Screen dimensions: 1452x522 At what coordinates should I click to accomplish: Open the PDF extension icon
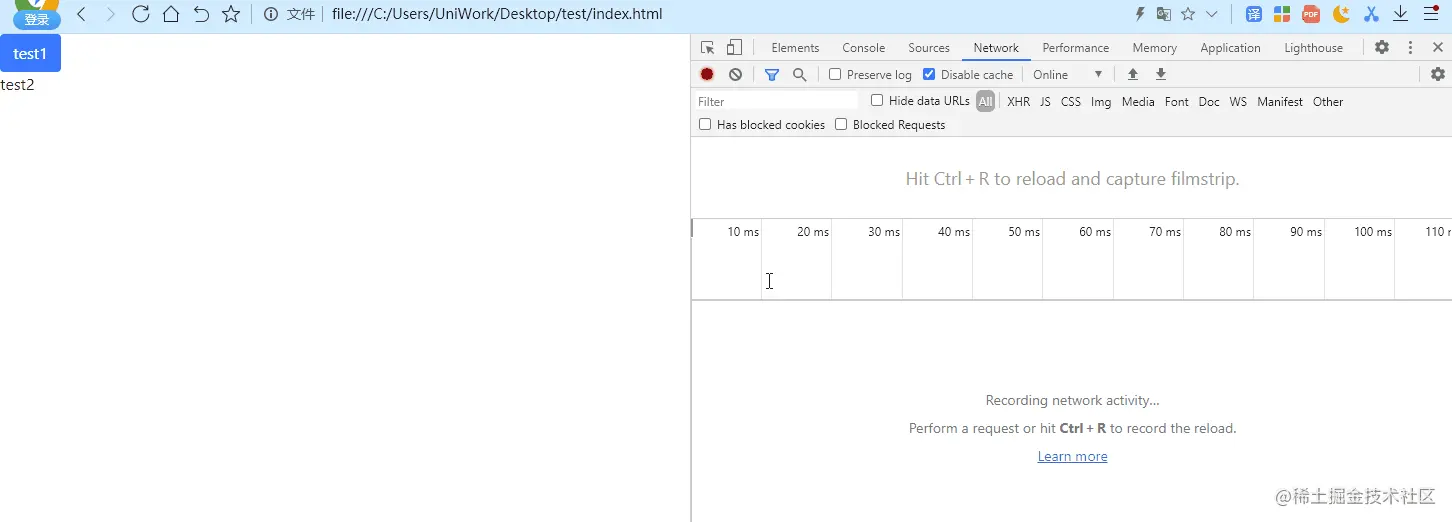point(1311,14)
